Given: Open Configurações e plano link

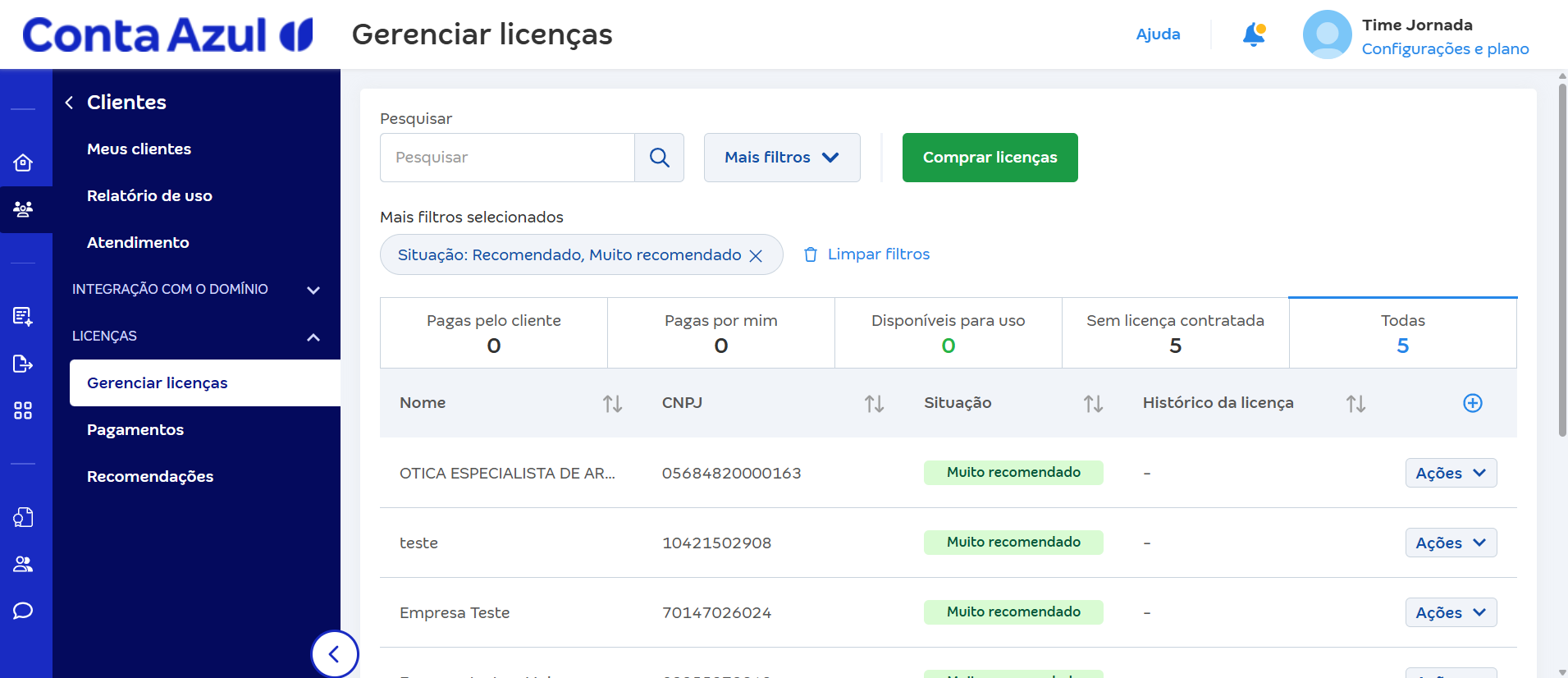Looking at the screenshot, I should [x=1446, y=49].
